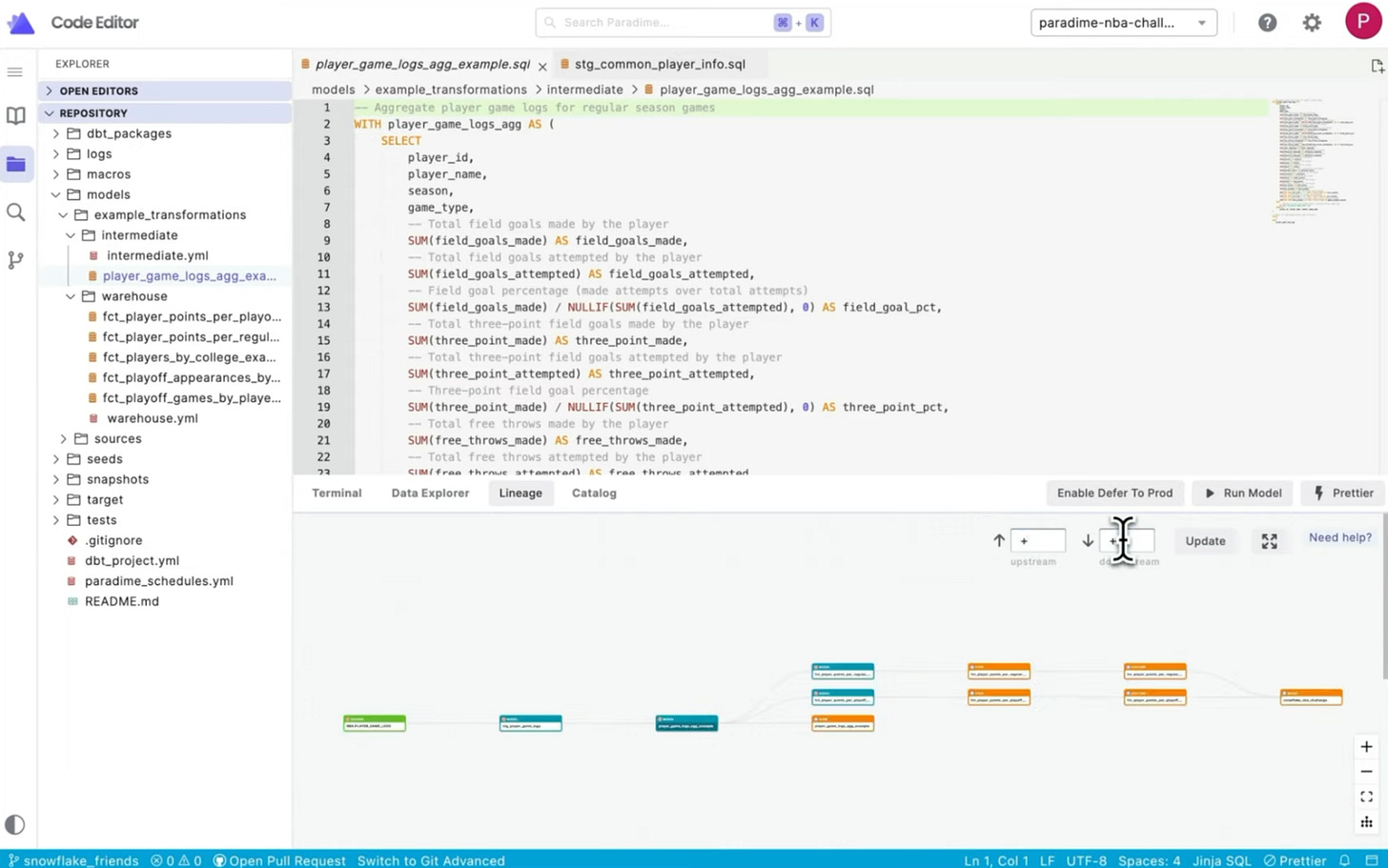Viewport: 1388px width, 868px height.
Task: Open the settings gear icon
Action: coord(1312,23)
